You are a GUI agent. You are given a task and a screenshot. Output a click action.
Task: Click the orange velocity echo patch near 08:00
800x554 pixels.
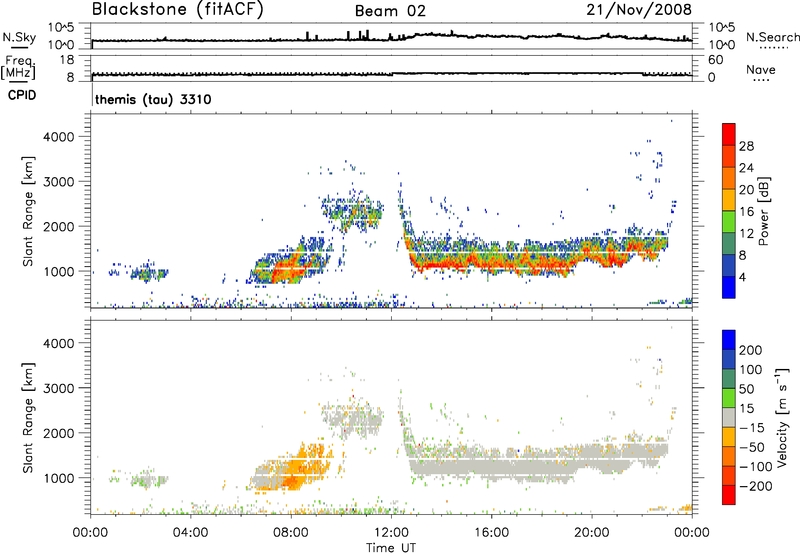pos(293,469)
